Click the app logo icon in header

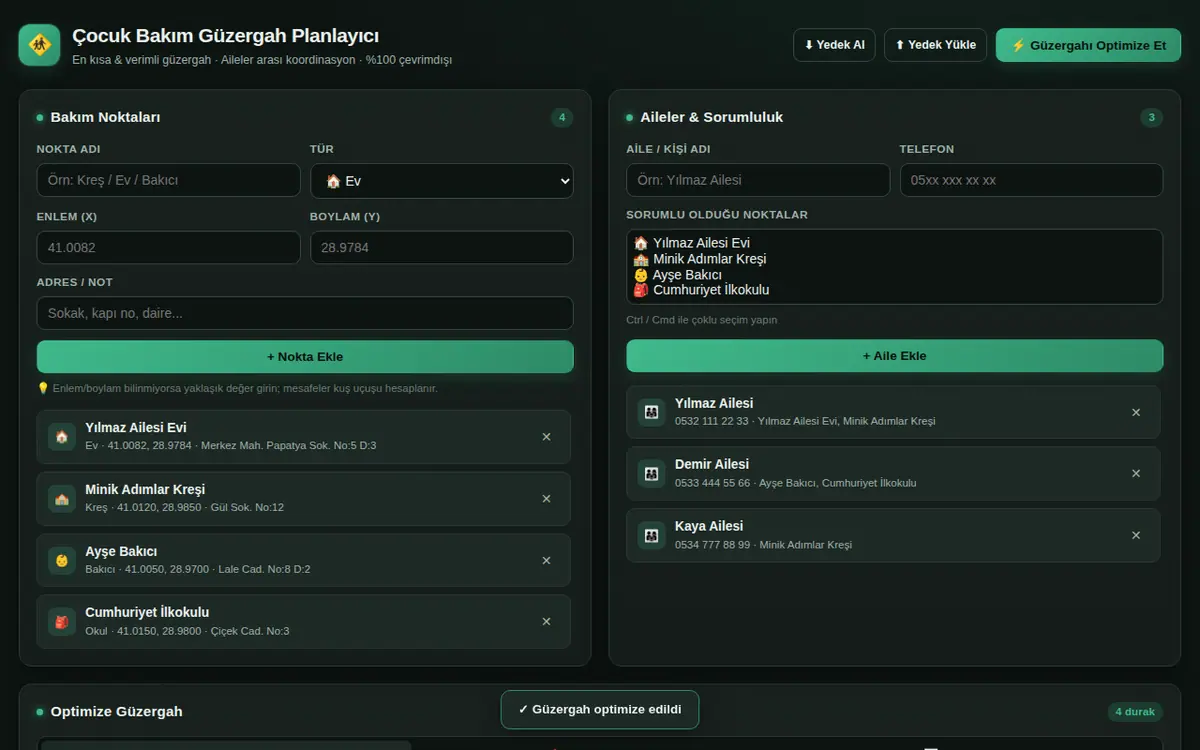(x=39, y=45)
